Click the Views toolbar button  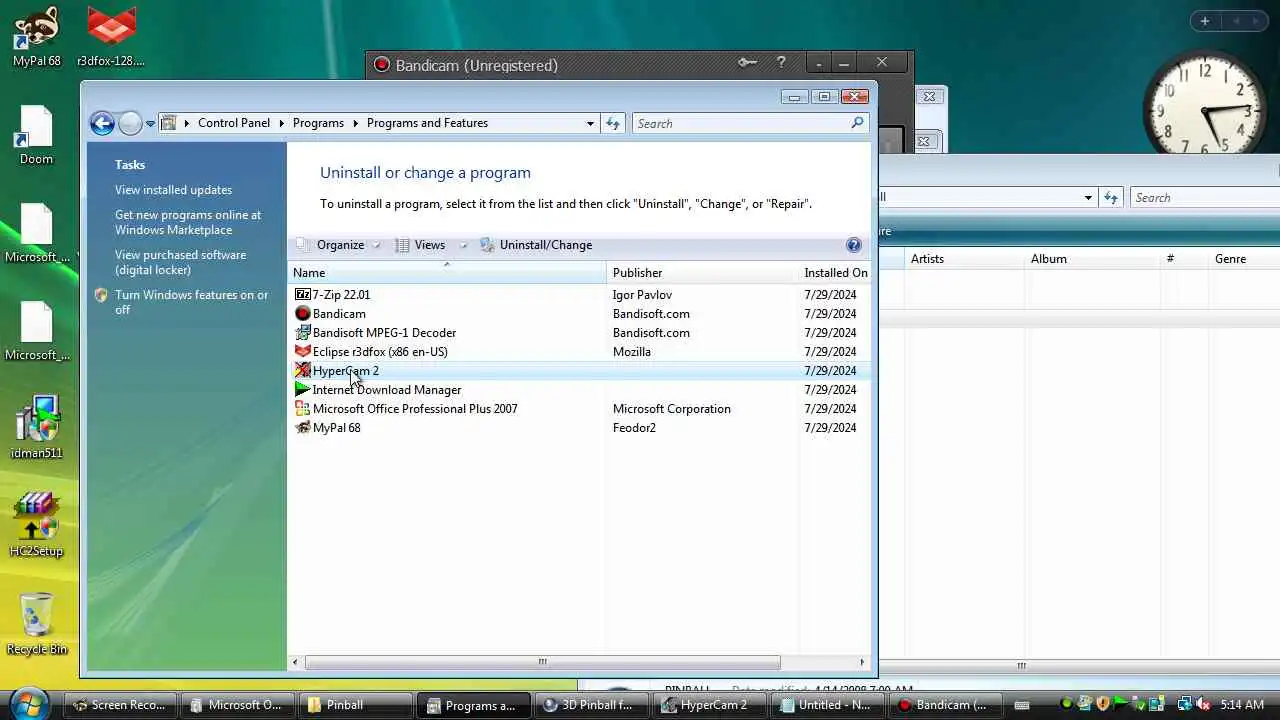coord(429,245)
